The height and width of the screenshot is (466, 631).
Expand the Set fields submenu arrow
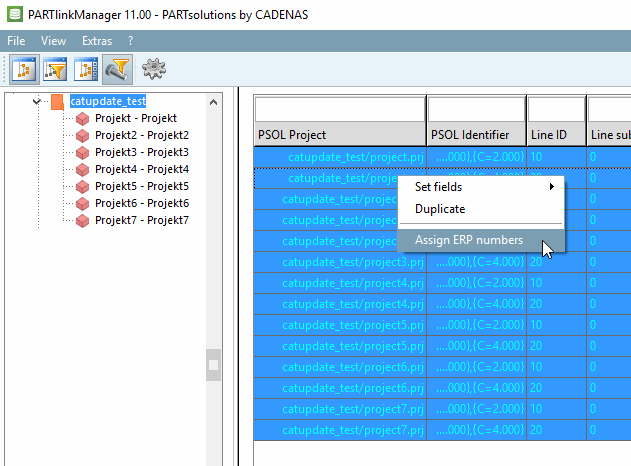pos(552,187)
